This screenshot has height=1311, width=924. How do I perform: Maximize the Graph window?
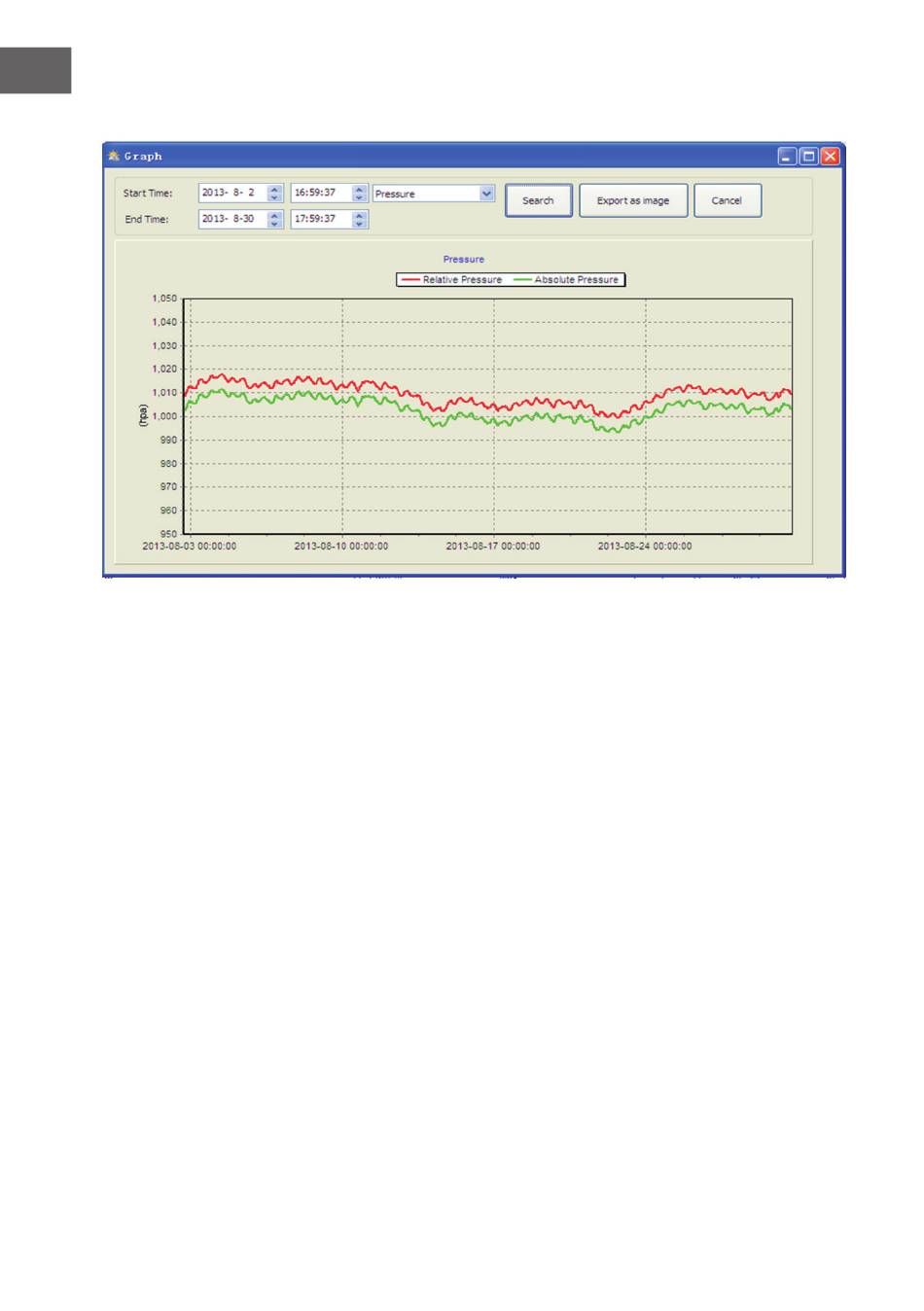pyautogui.click(x=808, y=156)
